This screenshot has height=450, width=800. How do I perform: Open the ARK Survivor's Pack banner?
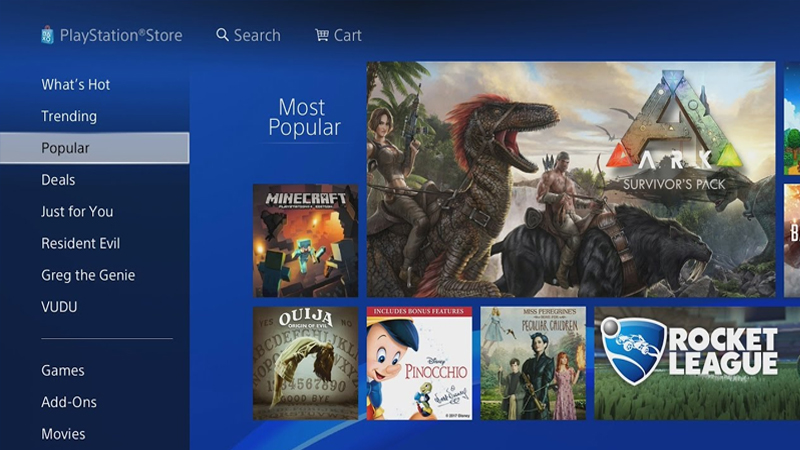point(571,179)
